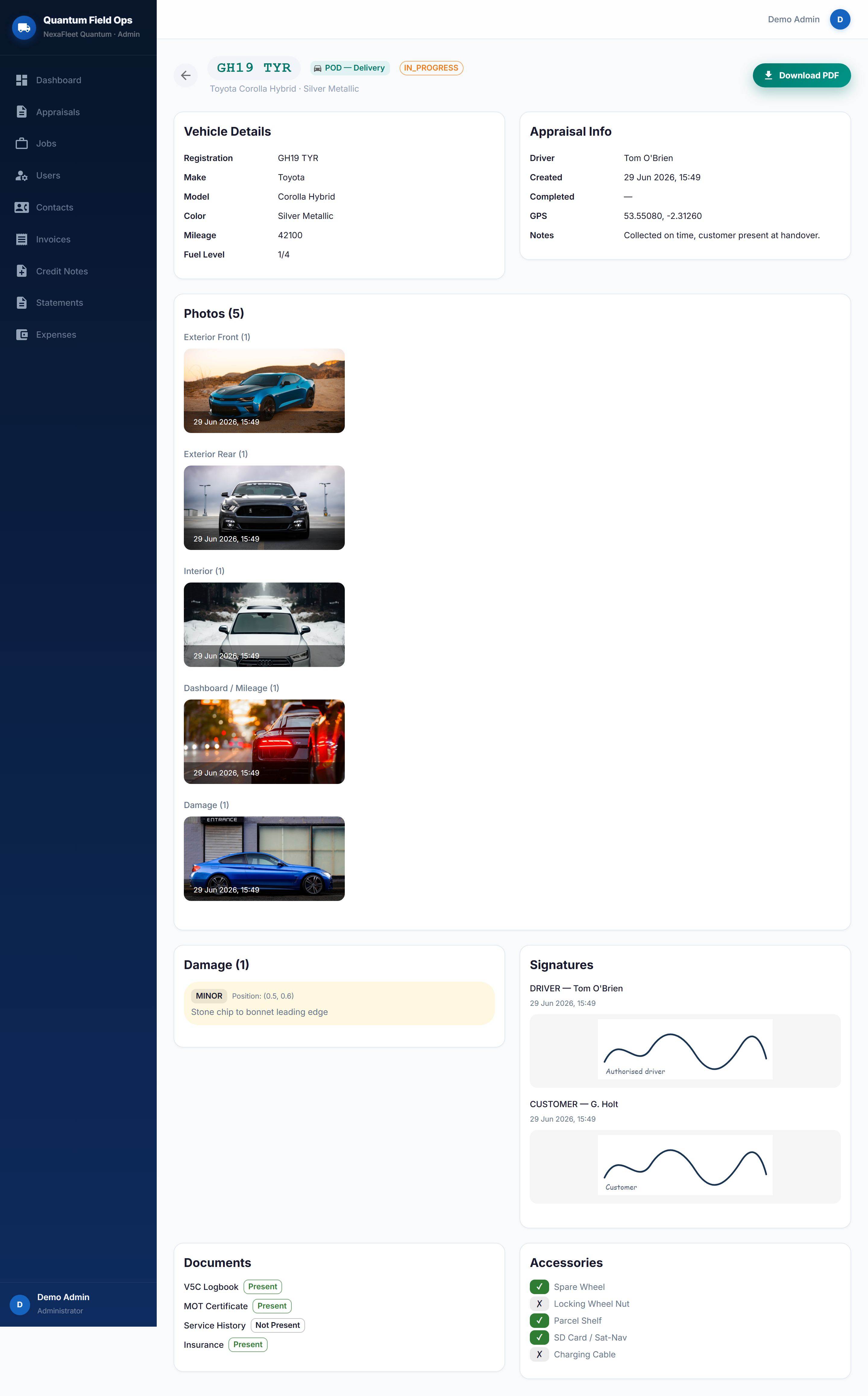The width and height of the screenshot is (868, 1396).
Task: Click the Quantum Field Ops truck logo
Action: 24,27
